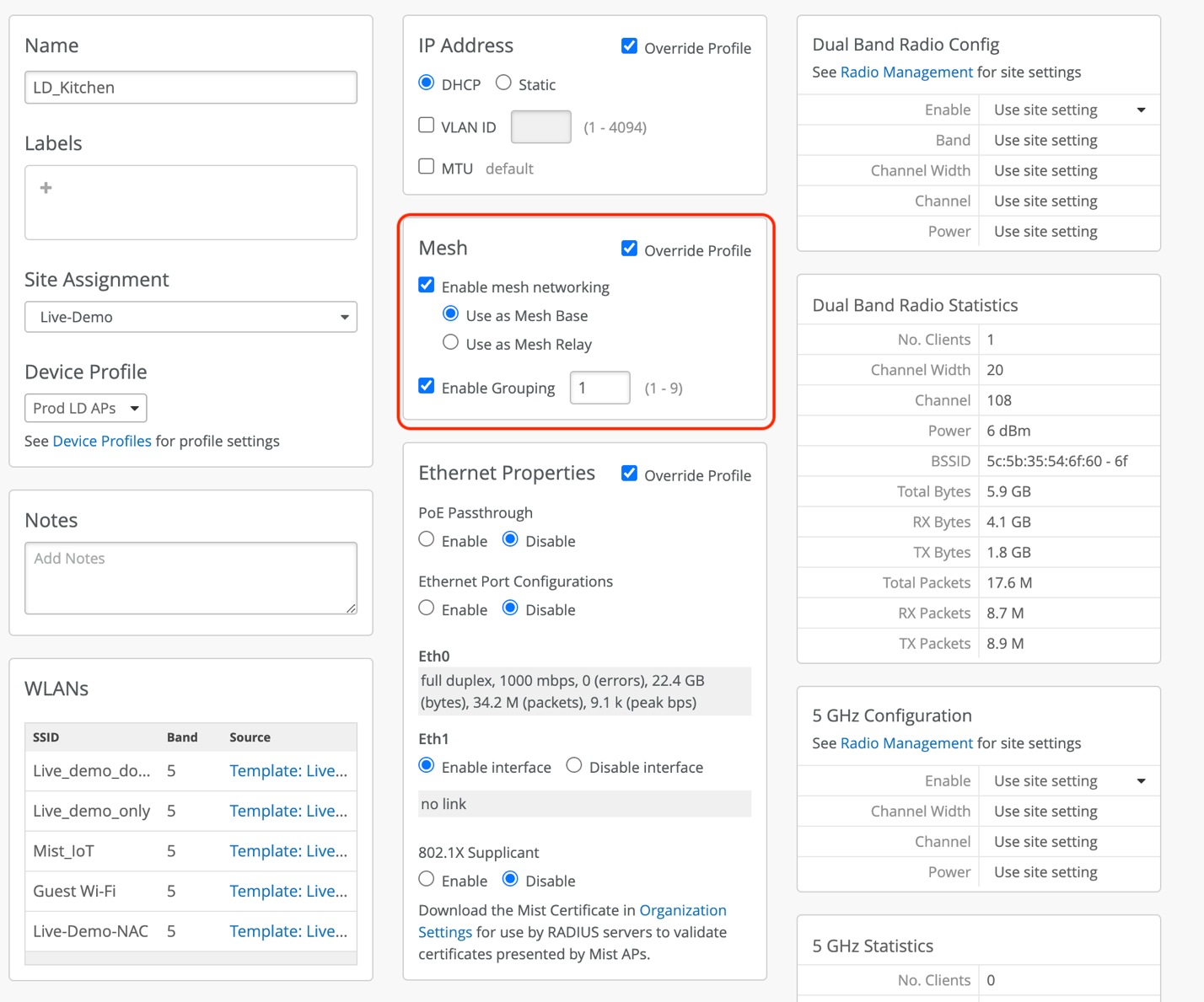This screenshot has width=1204, height=1002.
Task: Select Disable interface for Eth1
Action: 574,766
